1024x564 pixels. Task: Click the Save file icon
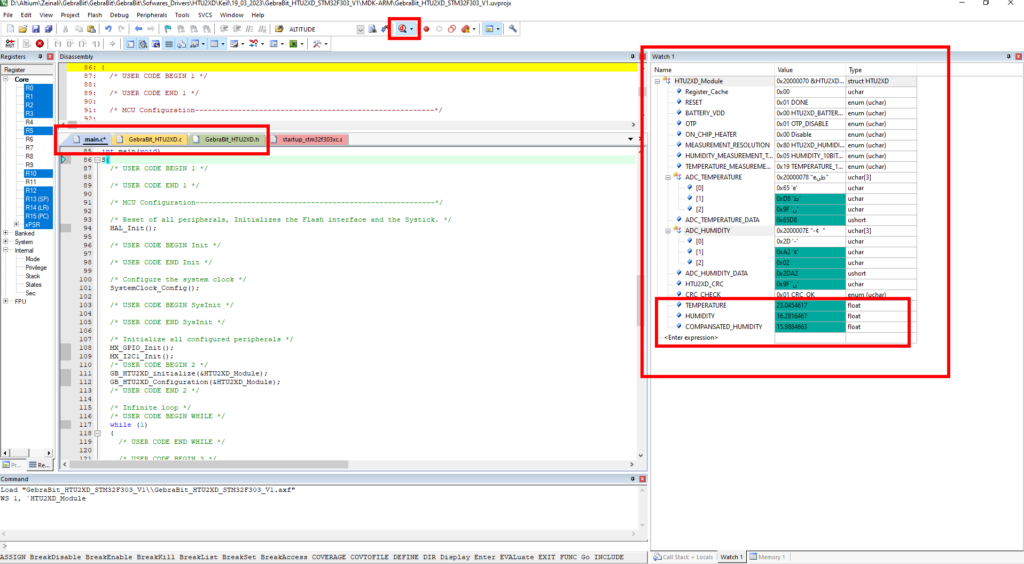coord(35,29)
